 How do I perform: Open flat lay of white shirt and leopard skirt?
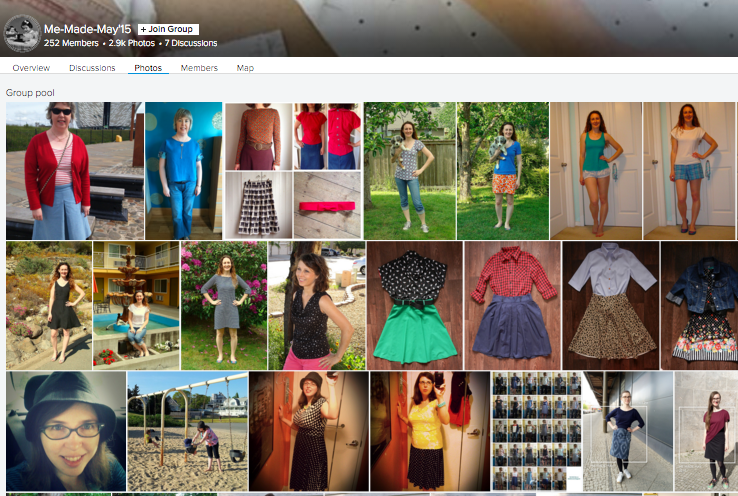pyautogui.click(x=611, y=305)
